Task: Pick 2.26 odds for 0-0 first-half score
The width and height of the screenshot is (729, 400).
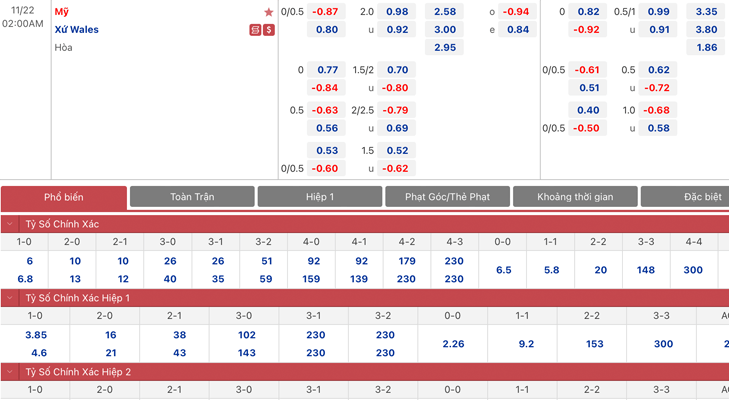Action: click(453, 344)
